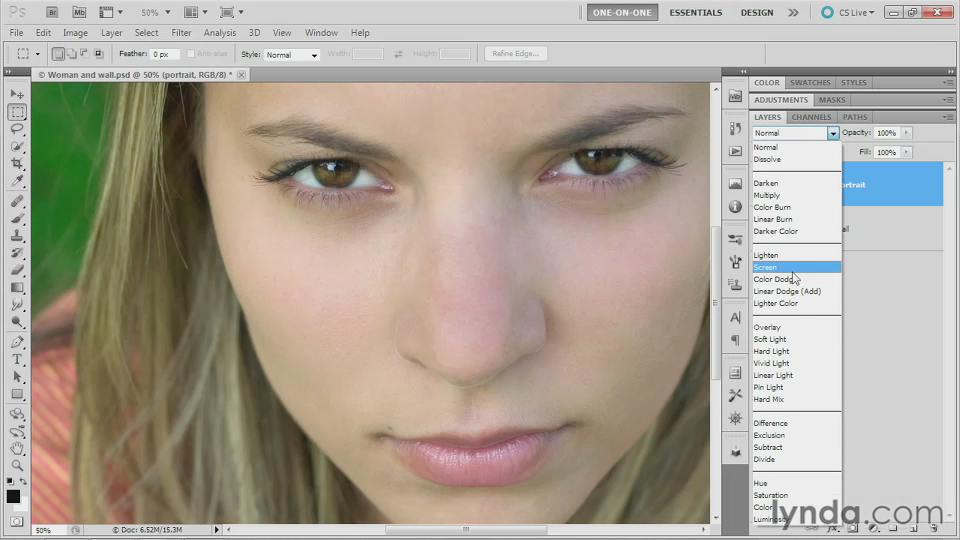Image resolution: width=960 pixels, height=540 pixels.
Task: Choose Soft Light blend mode
Action: tap(797, 339)
